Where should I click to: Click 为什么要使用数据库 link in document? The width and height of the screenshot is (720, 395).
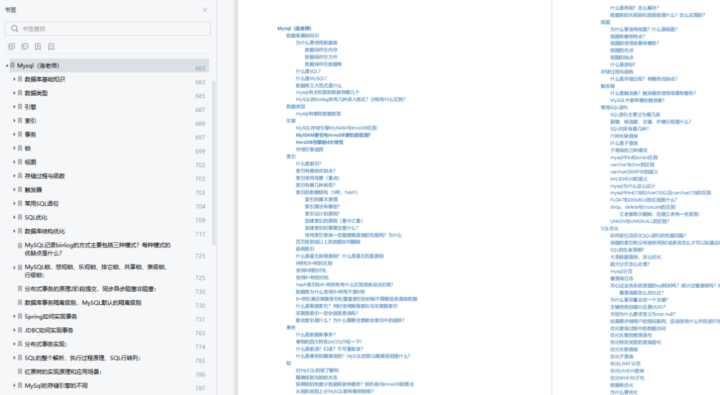[316, 43]
